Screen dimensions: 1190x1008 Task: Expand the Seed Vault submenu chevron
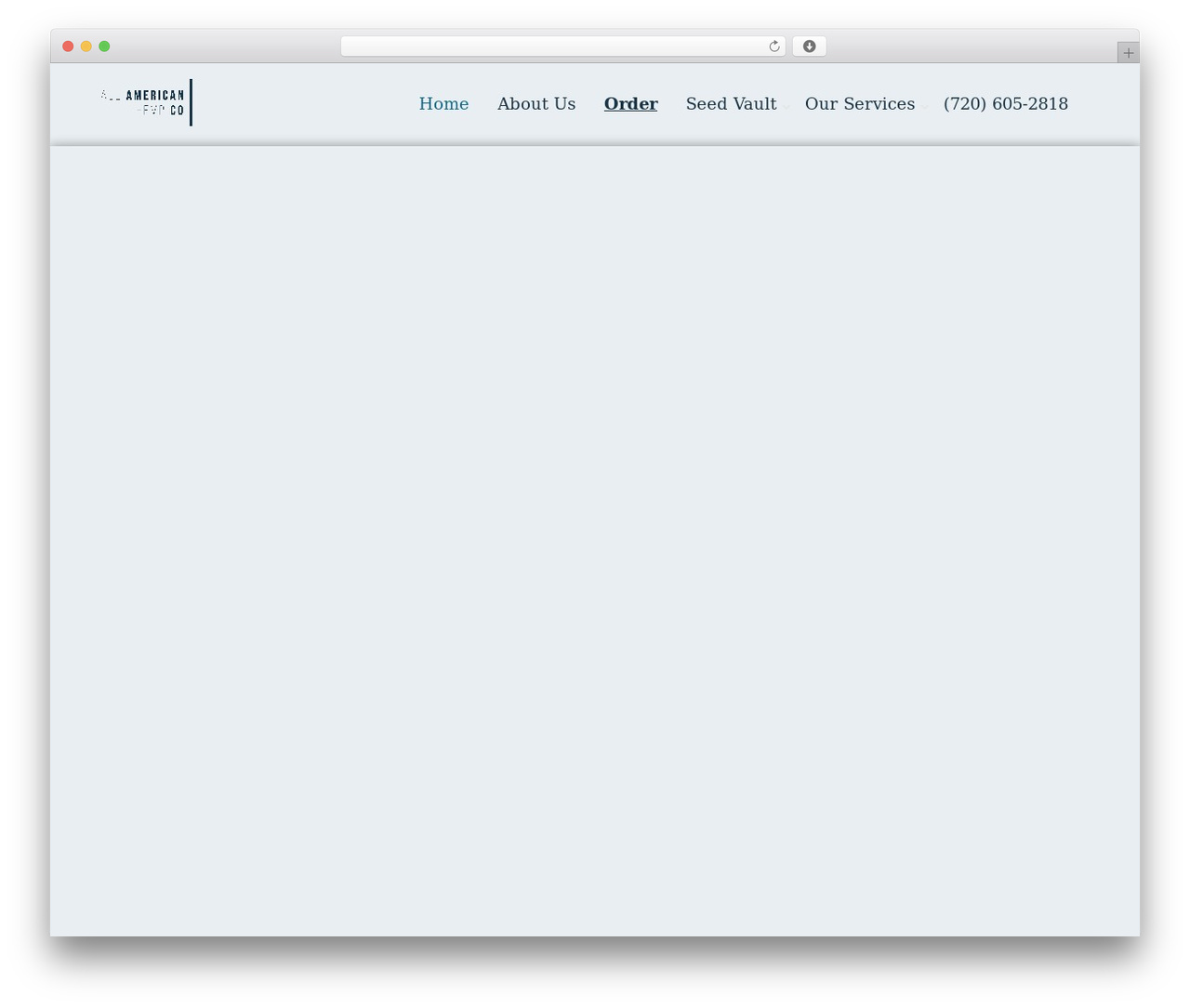point(787,107)
